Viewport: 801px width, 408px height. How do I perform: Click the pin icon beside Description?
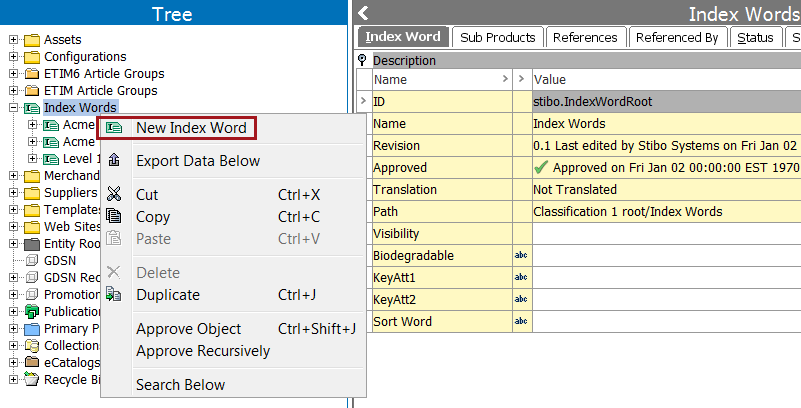click(363, 60)
